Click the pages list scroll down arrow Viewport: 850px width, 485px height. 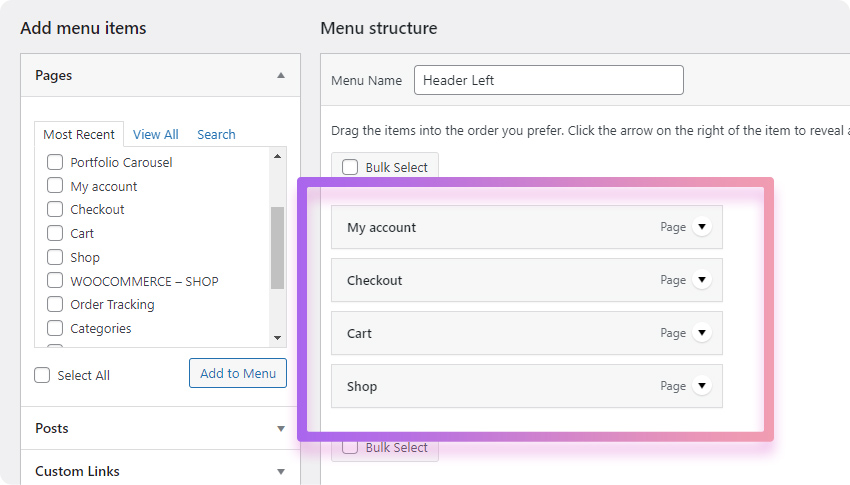pyautogui.click(x=278, y=338)
